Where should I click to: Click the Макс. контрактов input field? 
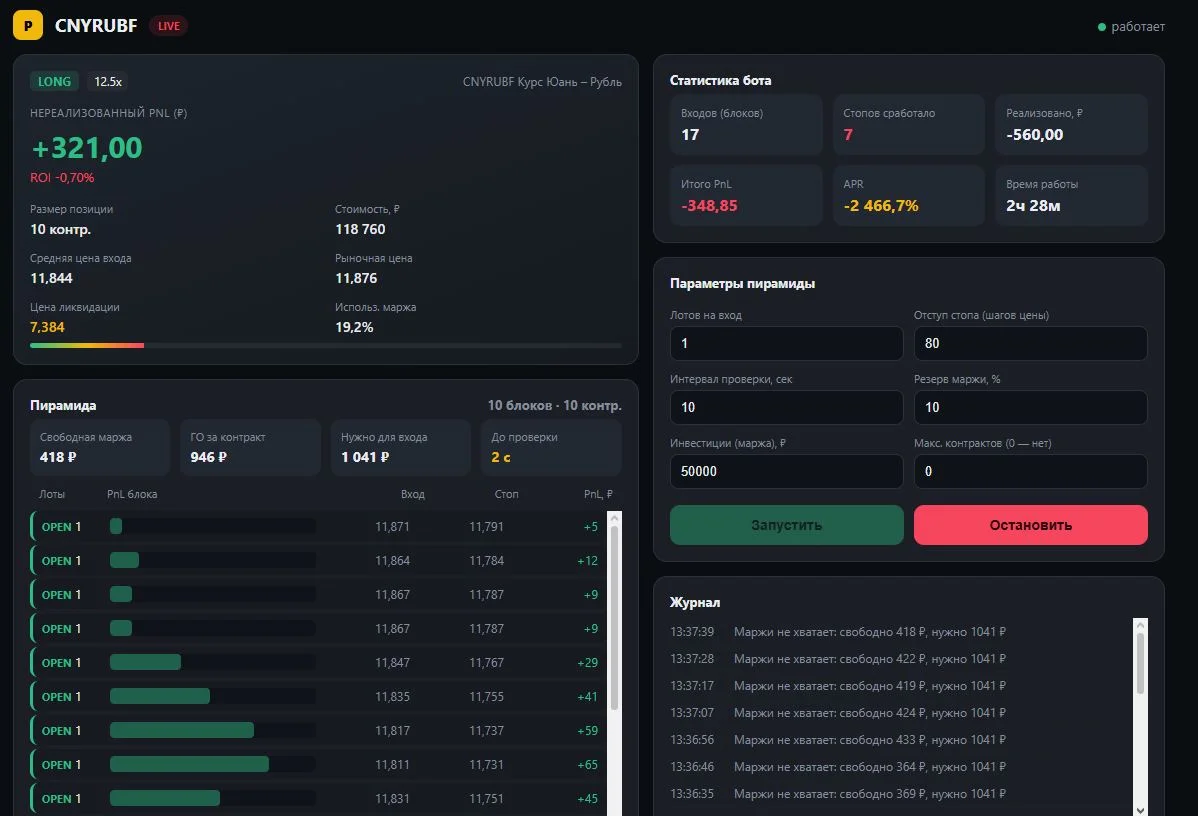tap(1030, 471)
